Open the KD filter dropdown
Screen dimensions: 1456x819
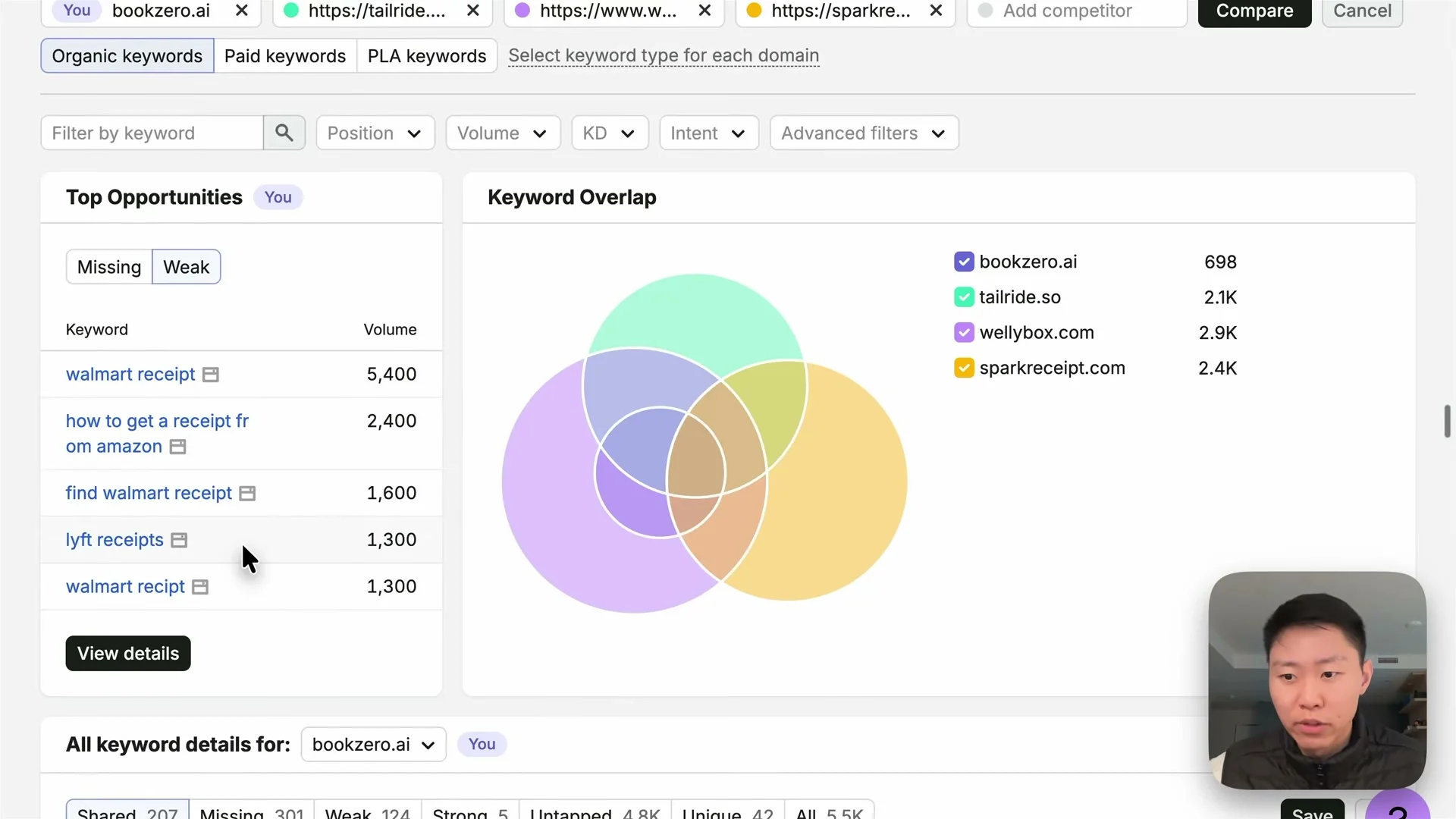pos(610,133)
